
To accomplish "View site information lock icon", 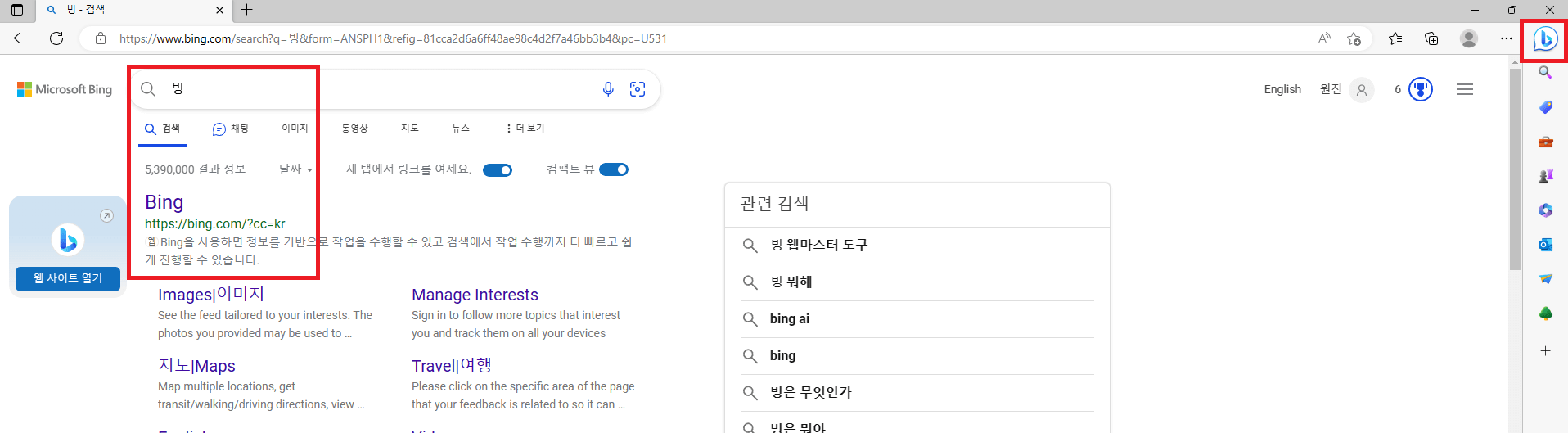I will [x=101, y=38].
